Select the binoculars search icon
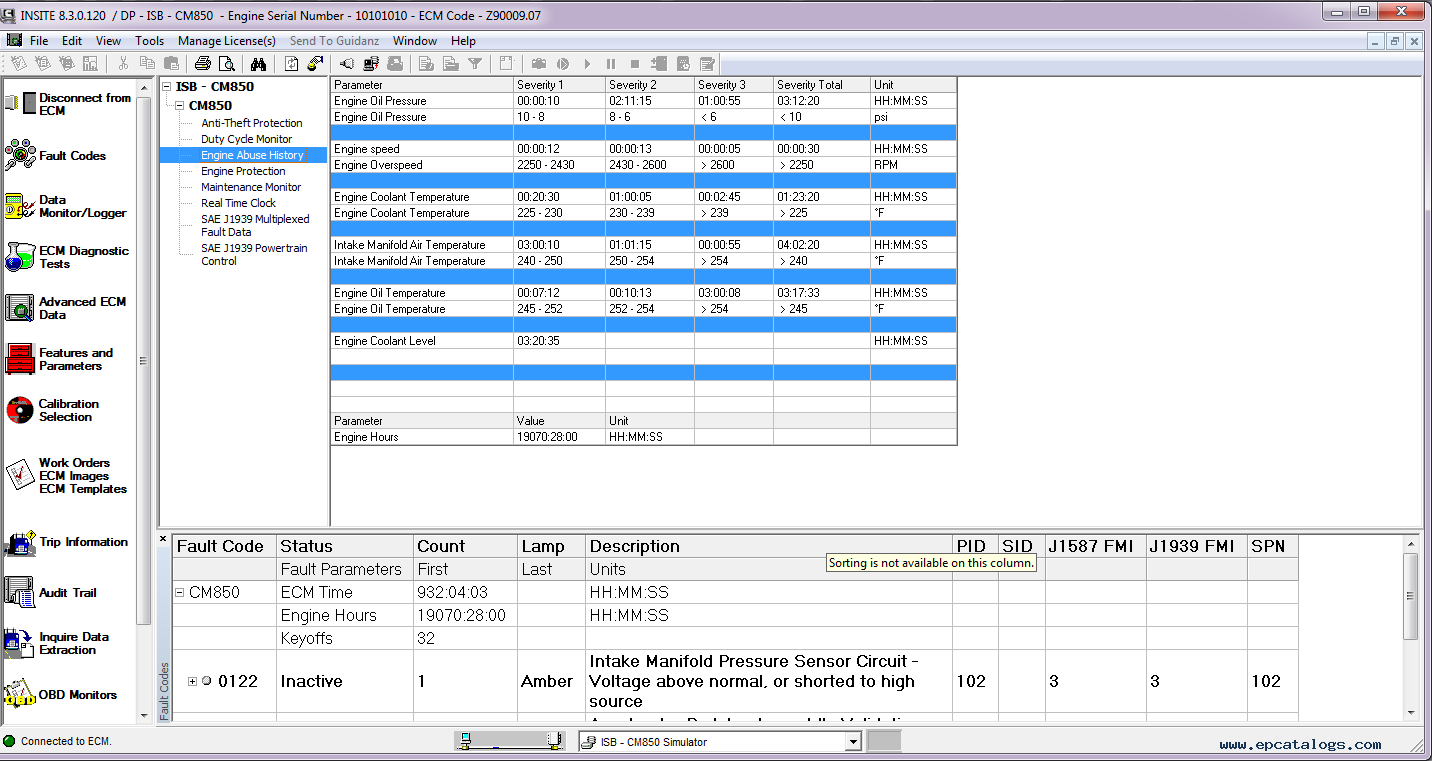Image resolution: width=1432 pixels, height=761 pixels. point(258,63)
